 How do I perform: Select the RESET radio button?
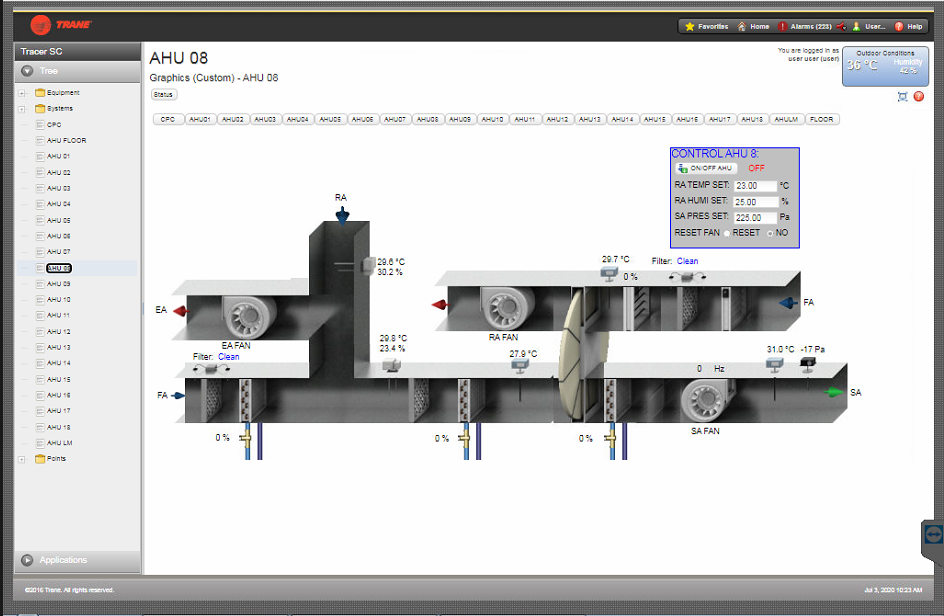click(x=727, y=233)
